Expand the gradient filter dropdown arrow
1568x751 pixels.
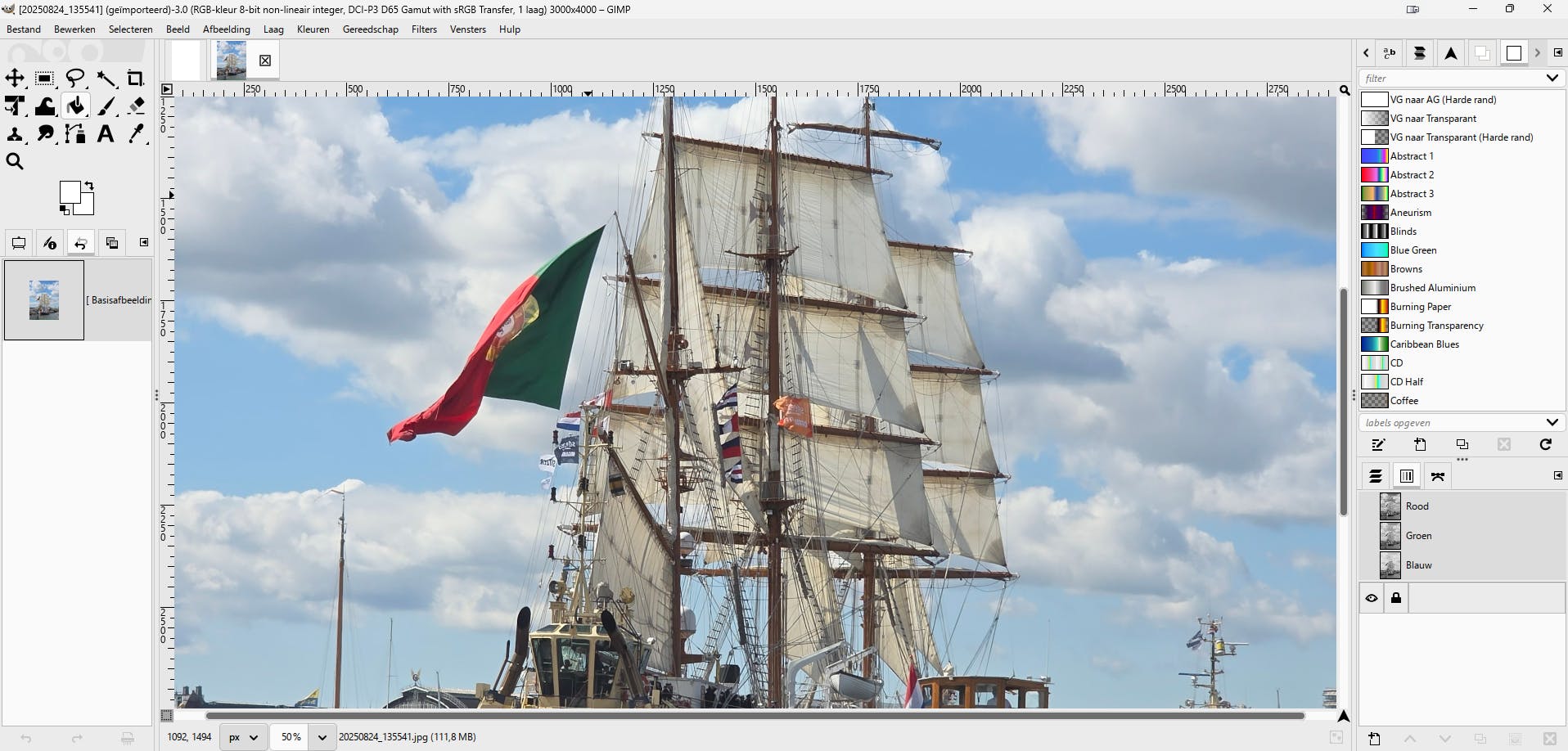pyautogui.click(x=1552, y=79)
